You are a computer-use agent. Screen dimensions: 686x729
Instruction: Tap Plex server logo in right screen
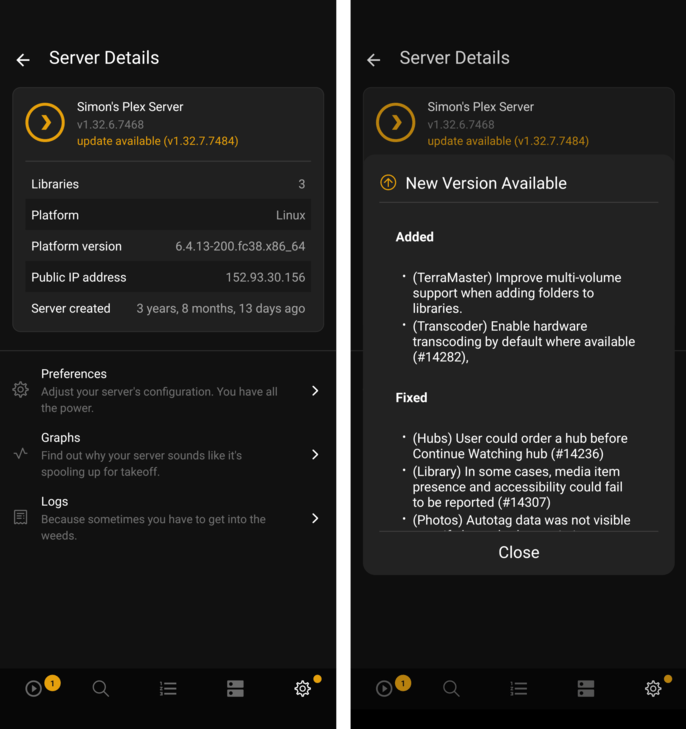coord(396,122)
